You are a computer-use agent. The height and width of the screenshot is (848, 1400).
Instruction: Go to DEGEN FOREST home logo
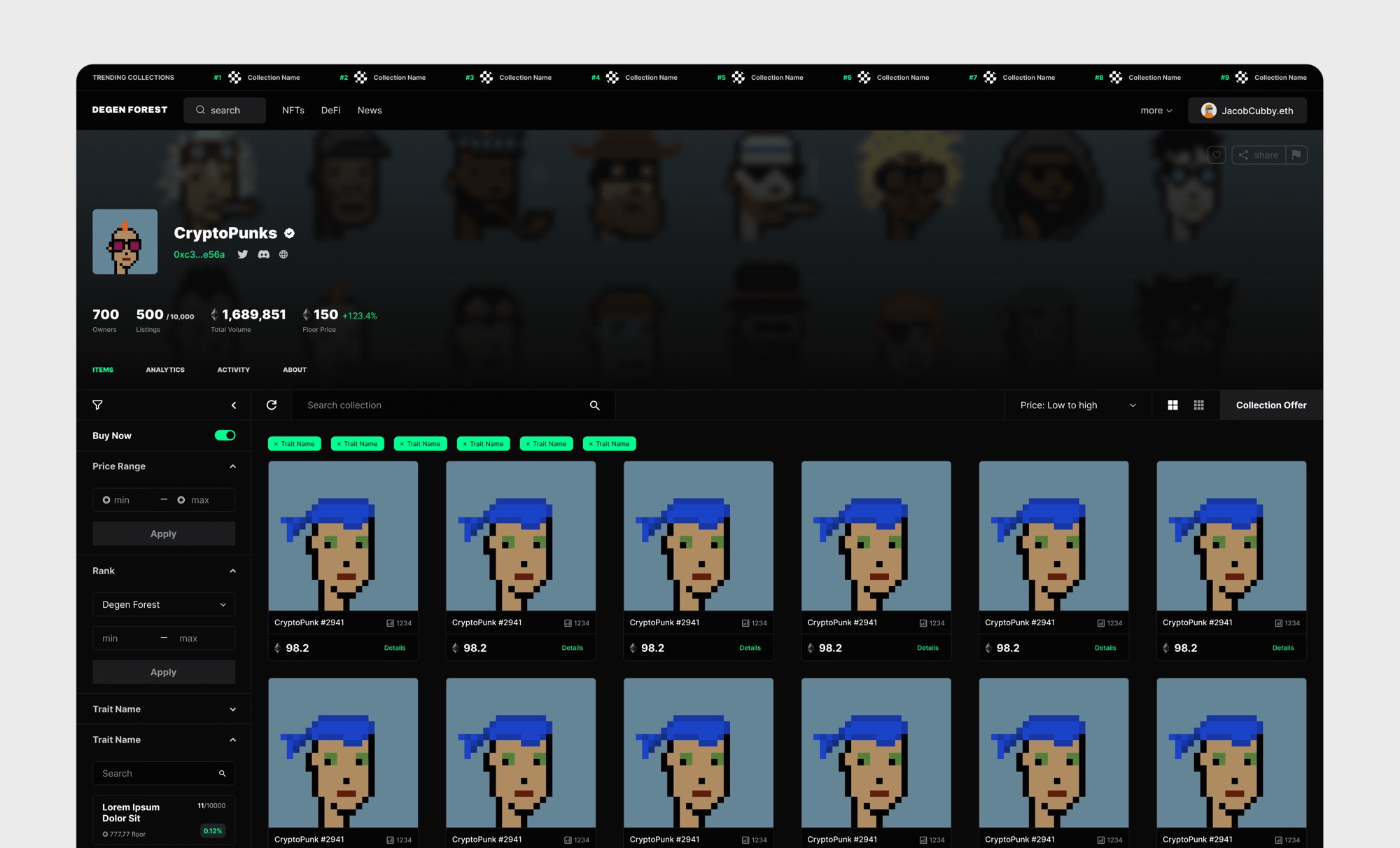click(130, 110)
